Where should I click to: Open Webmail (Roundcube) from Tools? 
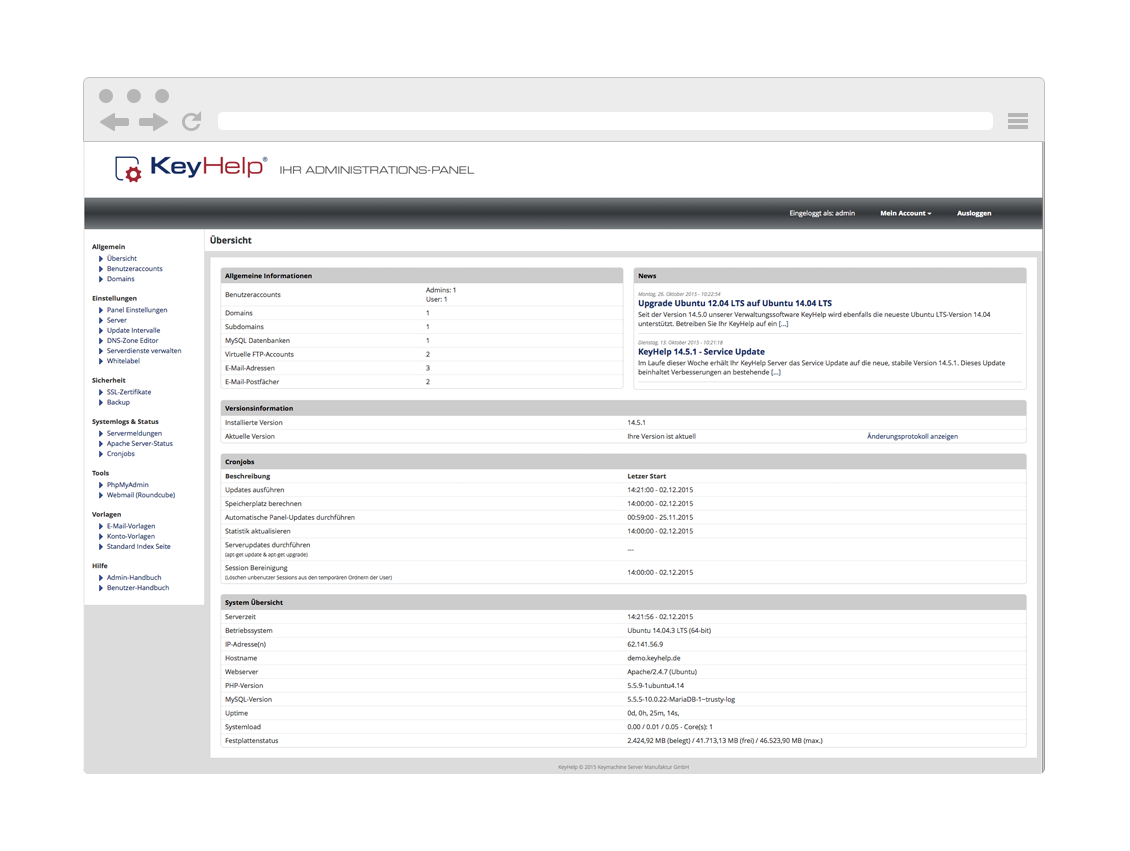coord(140,495)
